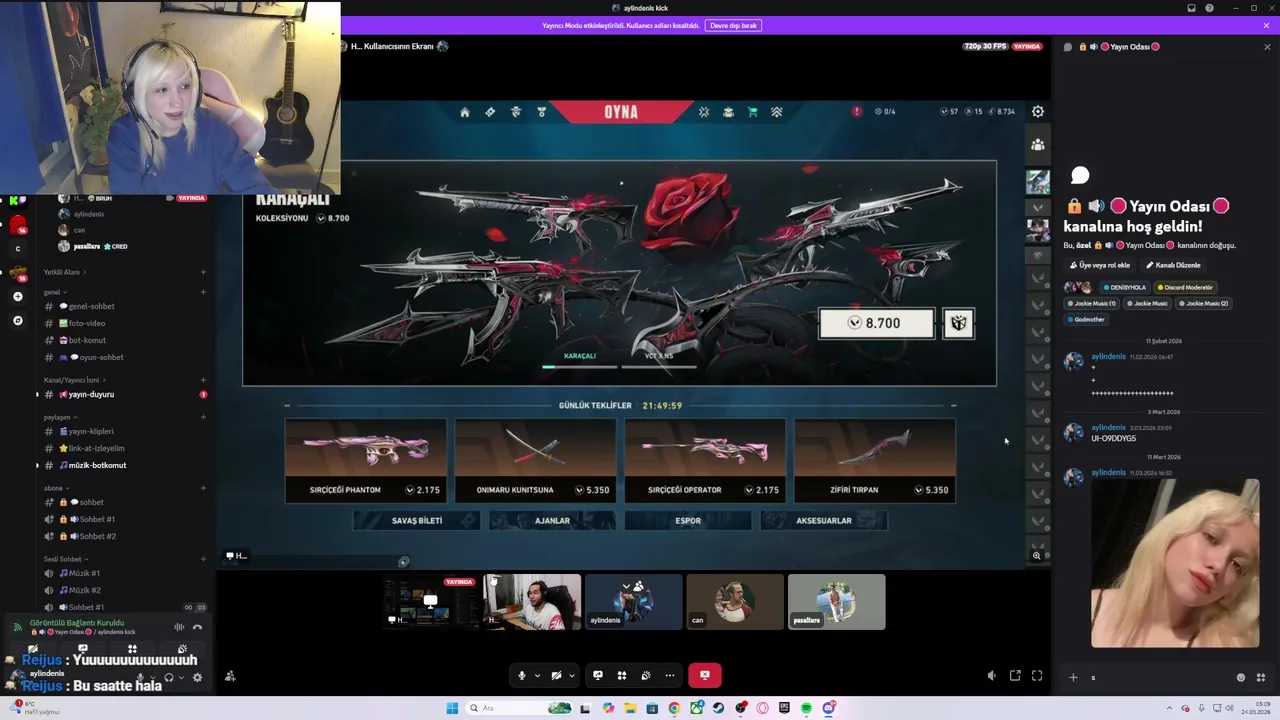Open Valorant social friends panel icon
The width and height of the screenshot is (1280, 720).
tap(1038, 145)
